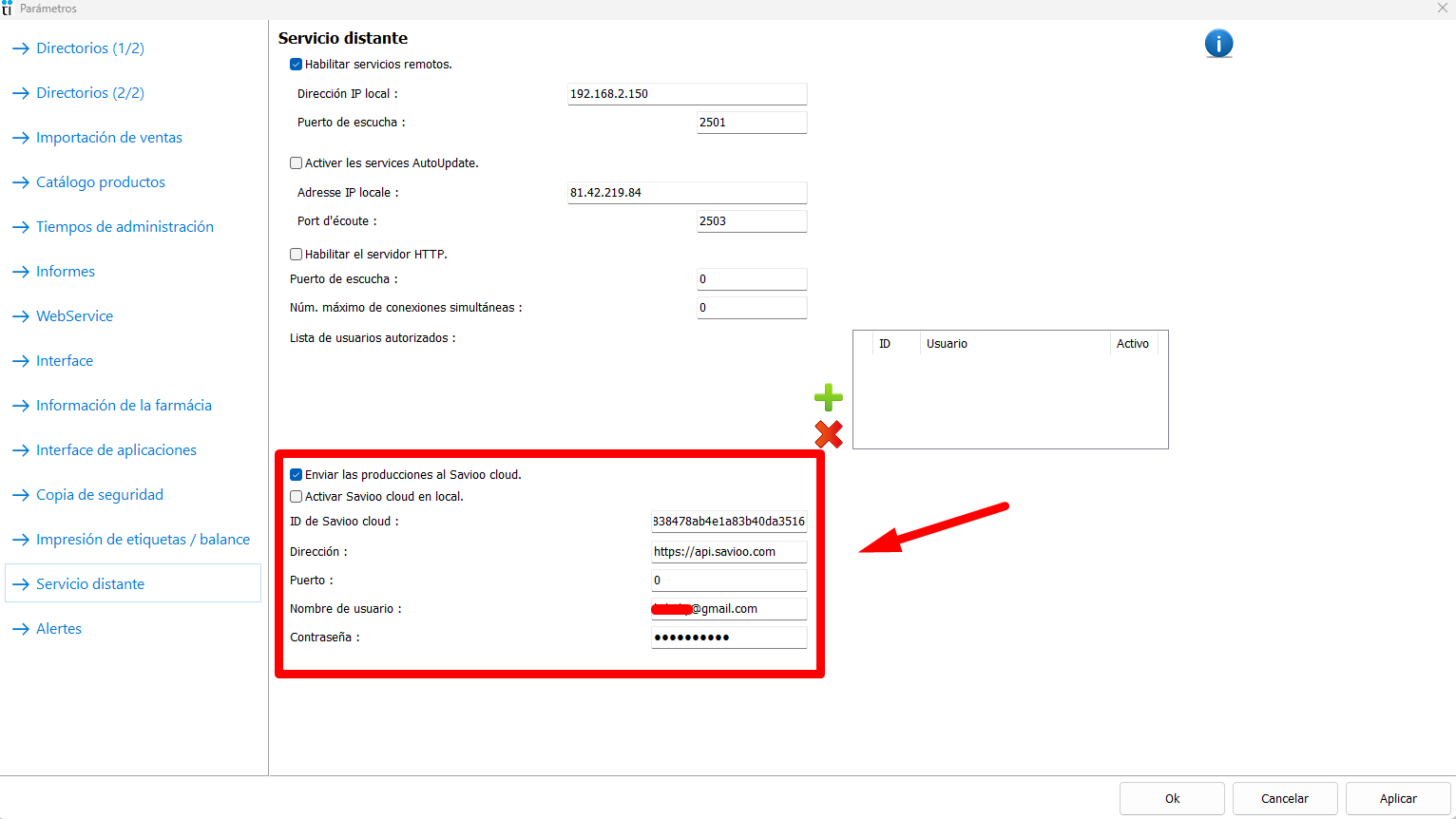Image resolution: width=1456 pixels, height=819 pixels.
Task: Select Copia de seguridad in sidebar
Action: coord(99,495)
